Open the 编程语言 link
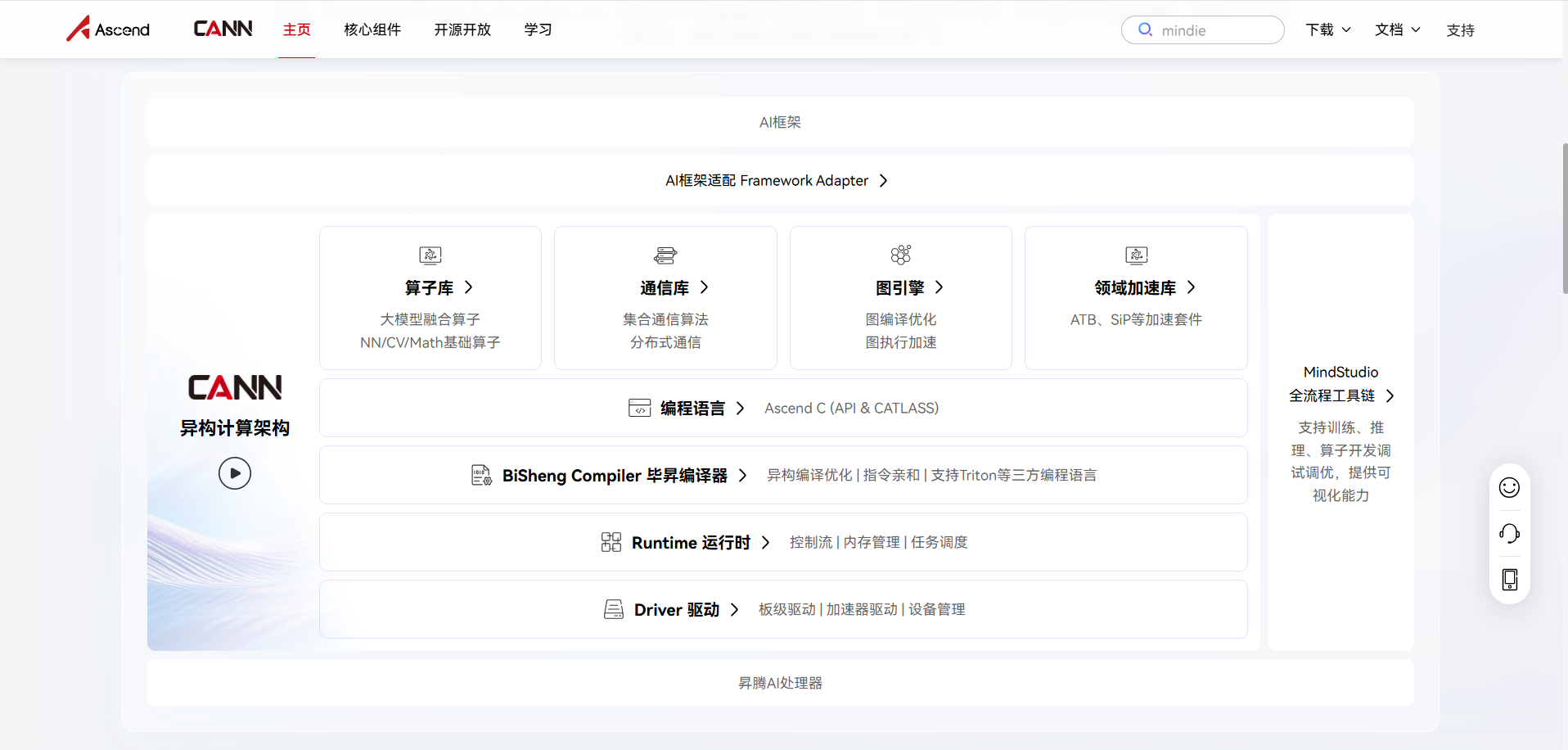The width and height of the screenshot is (1568, 750). coord(692,408)
